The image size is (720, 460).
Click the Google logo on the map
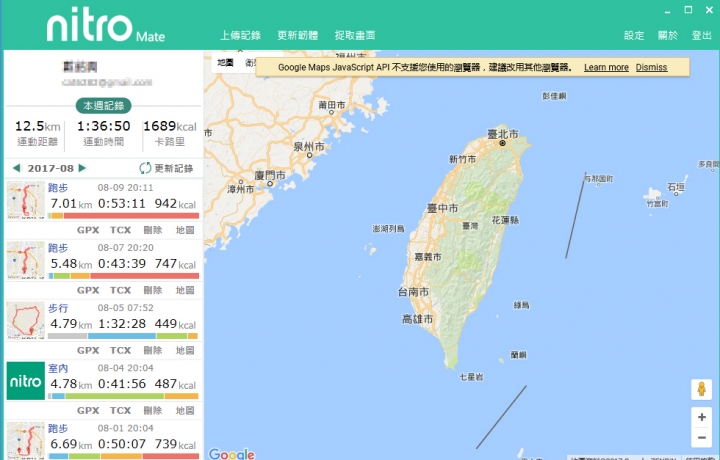coord(231,454)
